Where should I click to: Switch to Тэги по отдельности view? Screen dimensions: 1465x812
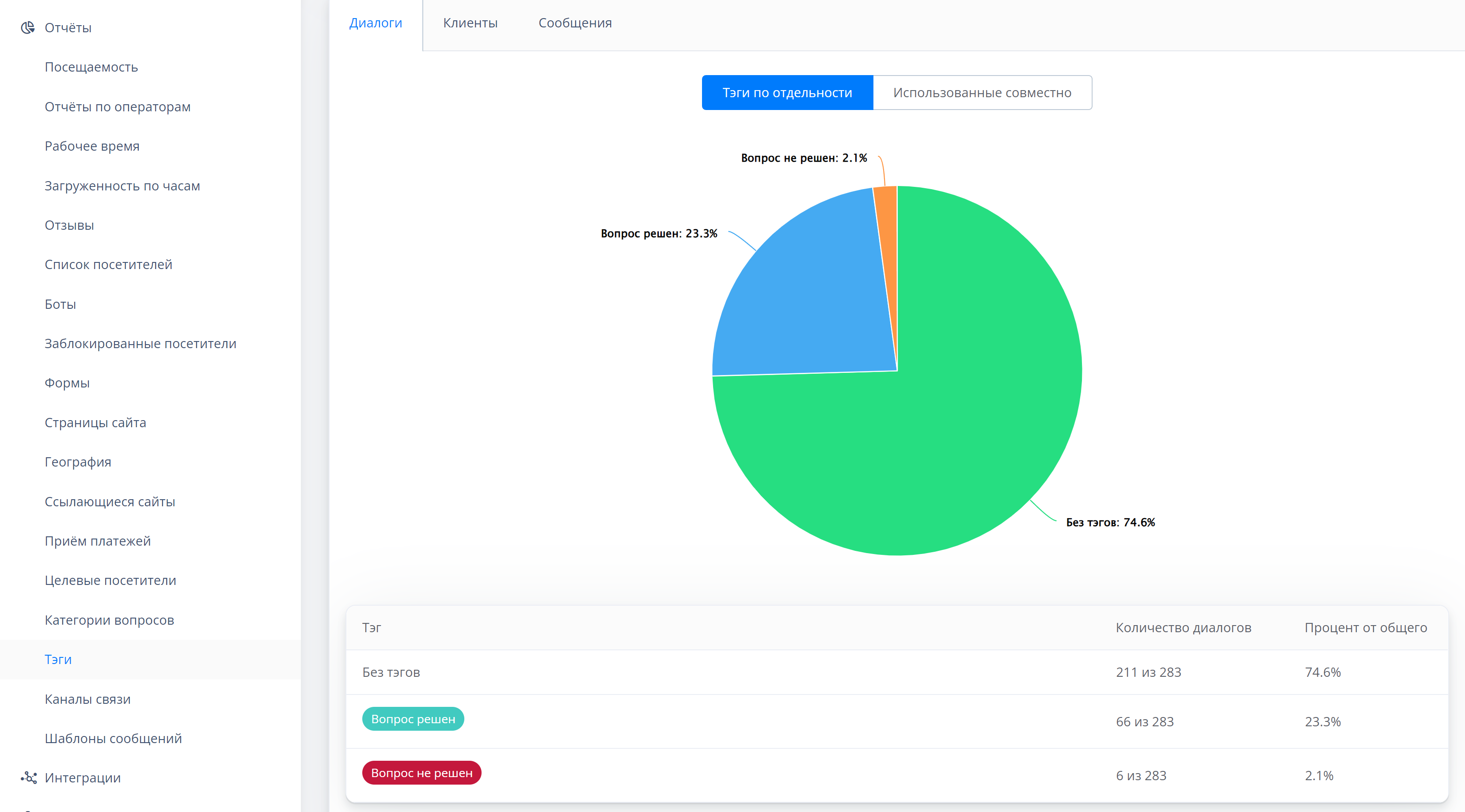pos(787,93)
